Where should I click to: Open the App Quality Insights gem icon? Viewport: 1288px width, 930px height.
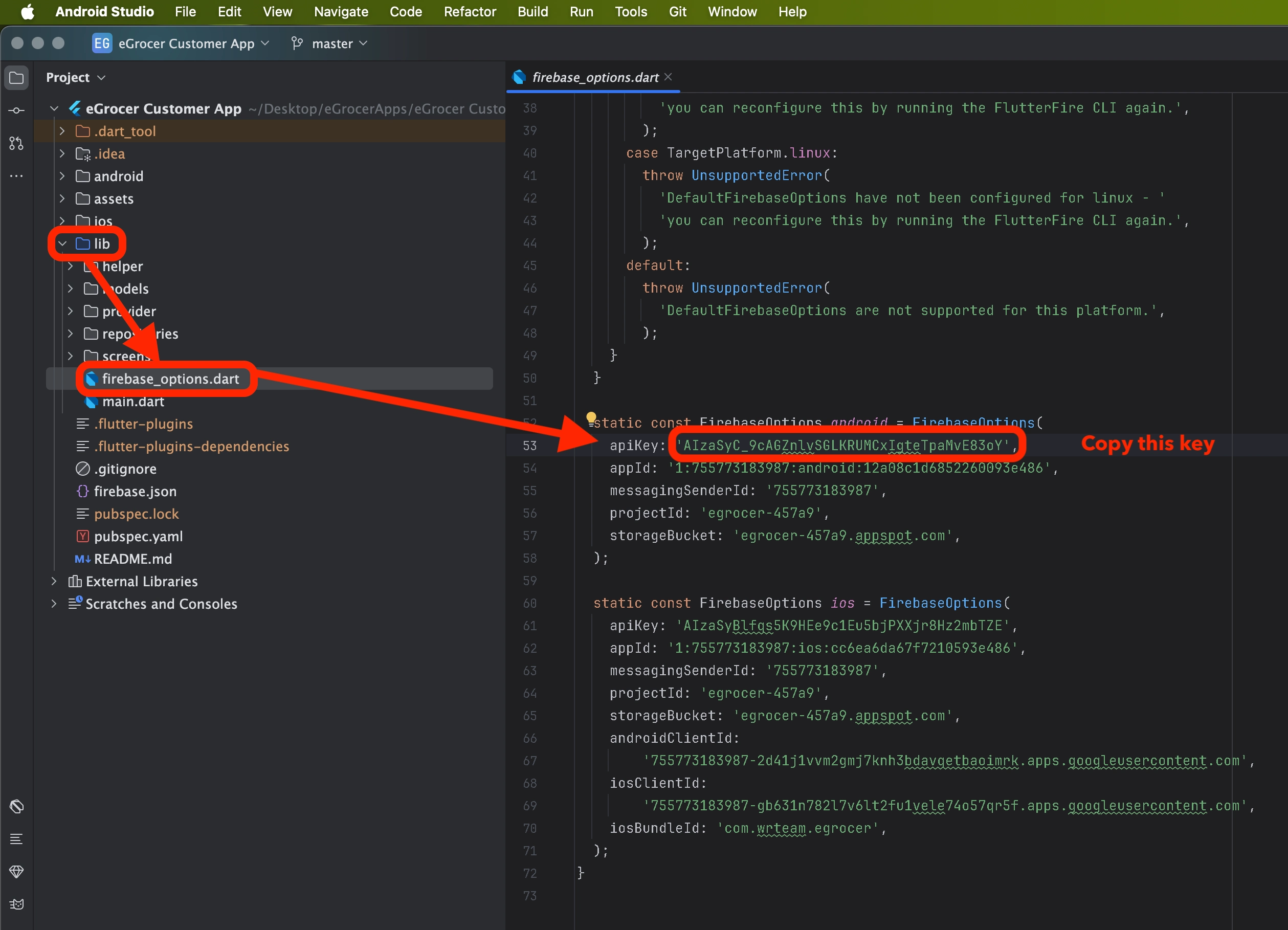[x=16, y=872]
